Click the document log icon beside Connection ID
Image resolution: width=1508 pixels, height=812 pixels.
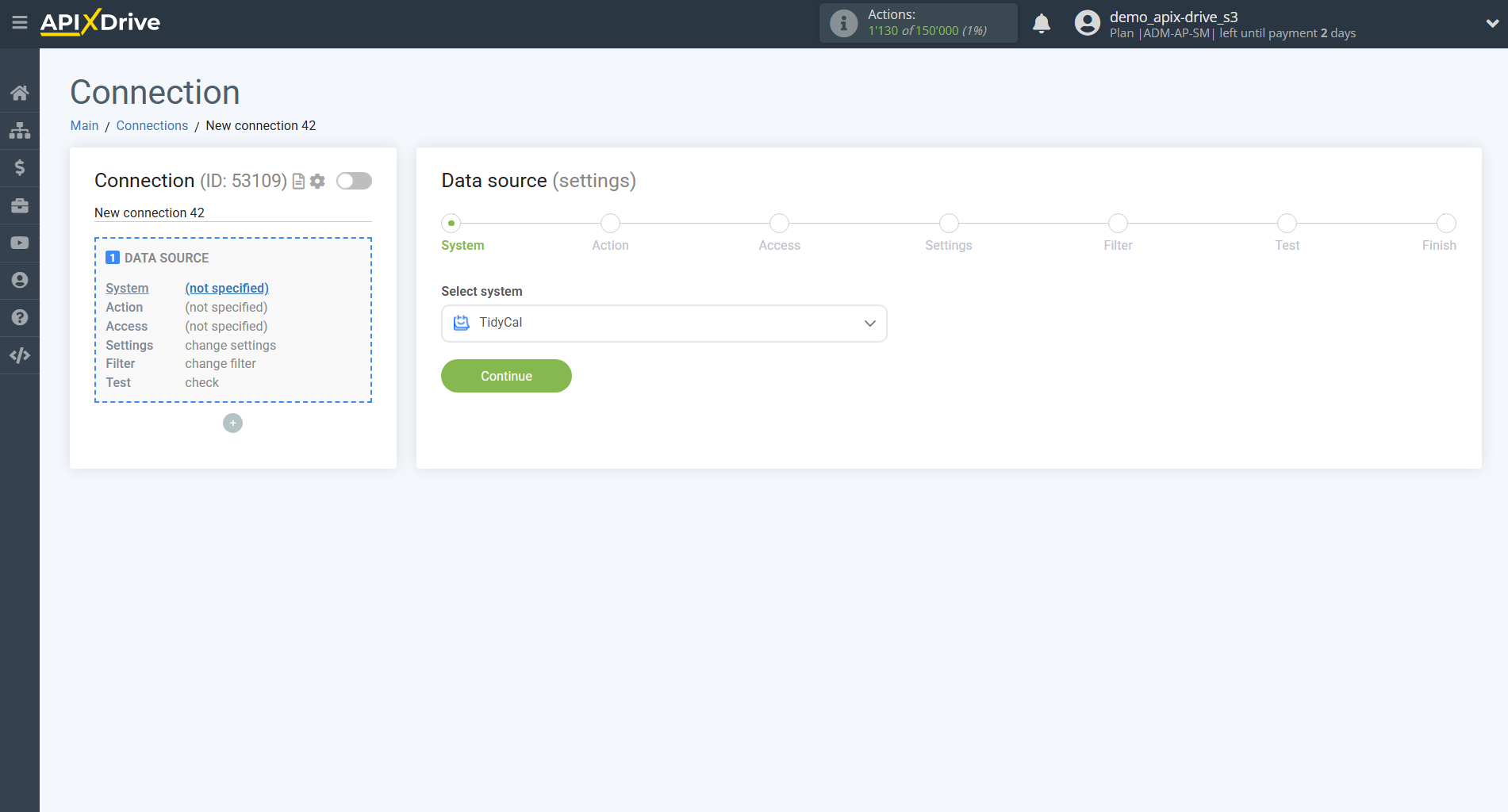297,181
